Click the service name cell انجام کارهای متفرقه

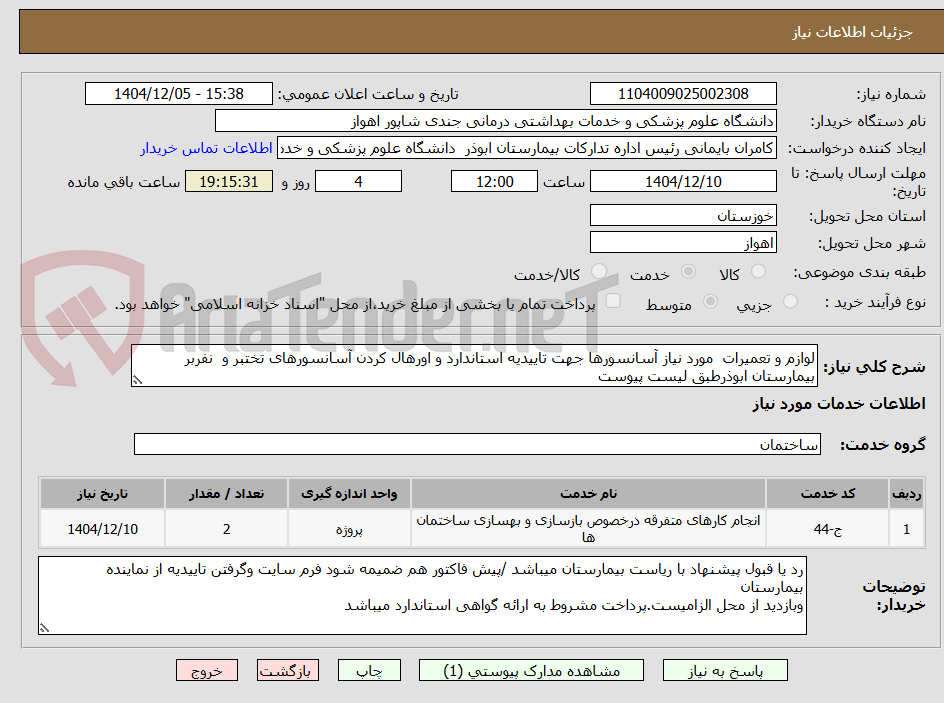tap(588, 529)
